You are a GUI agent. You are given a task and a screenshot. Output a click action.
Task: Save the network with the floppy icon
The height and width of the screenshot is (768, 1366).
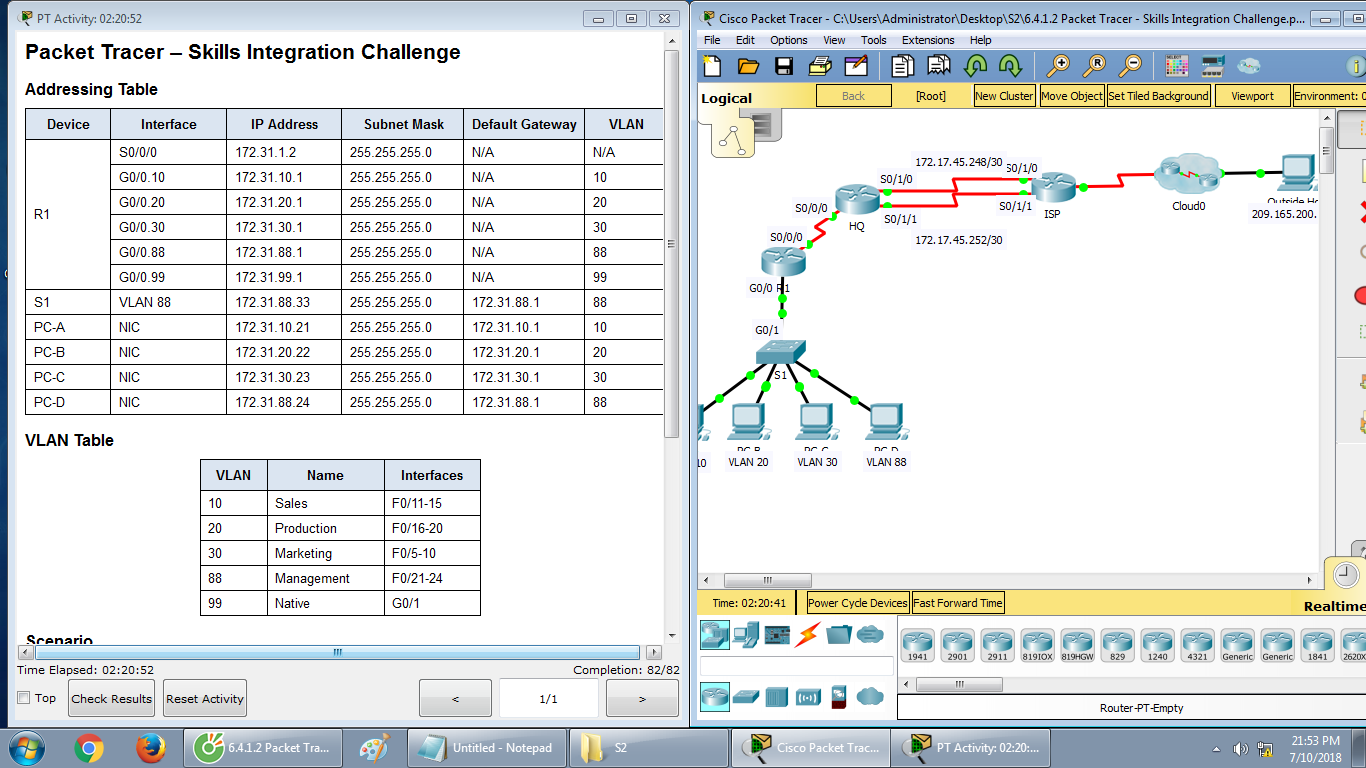tap(784, 66)
